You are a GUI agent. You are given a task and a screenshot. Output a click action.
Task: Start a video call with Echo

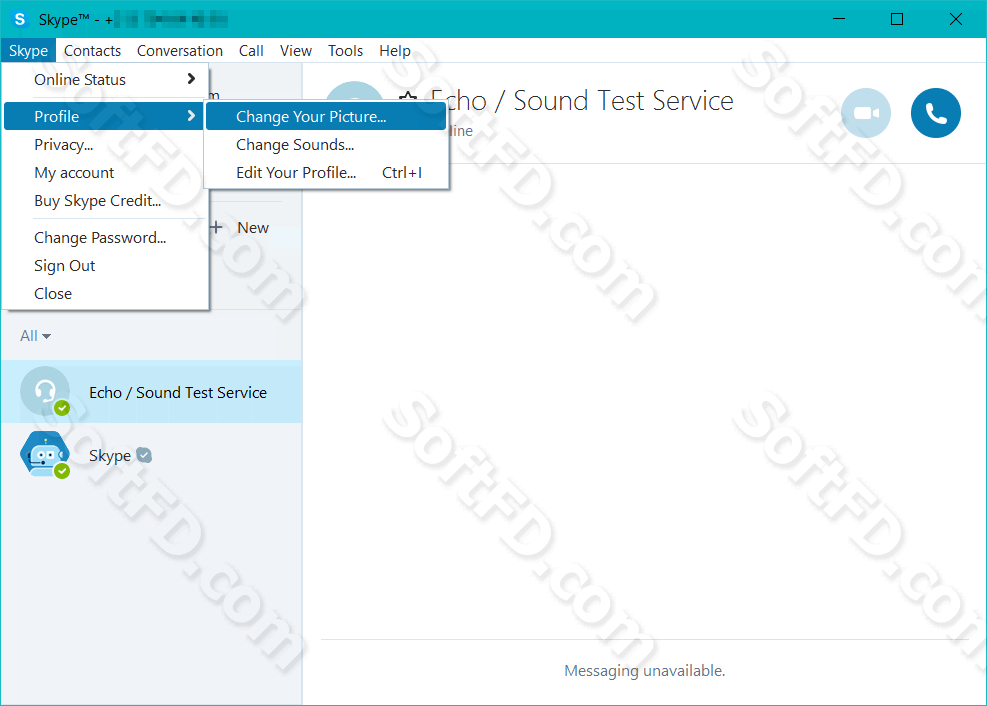tap(866, 113)
